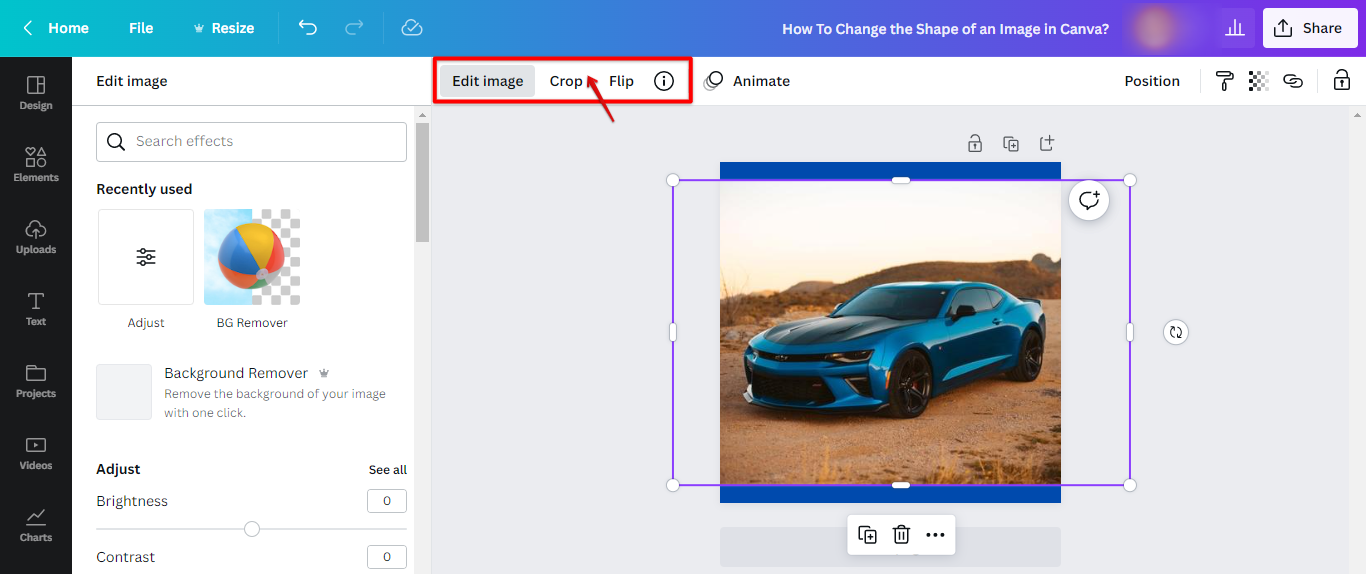The width and height of the screenshot is (1366, 574).
Task: Click the Crop button
Action: pyautogui.click(x=566, y=81)
